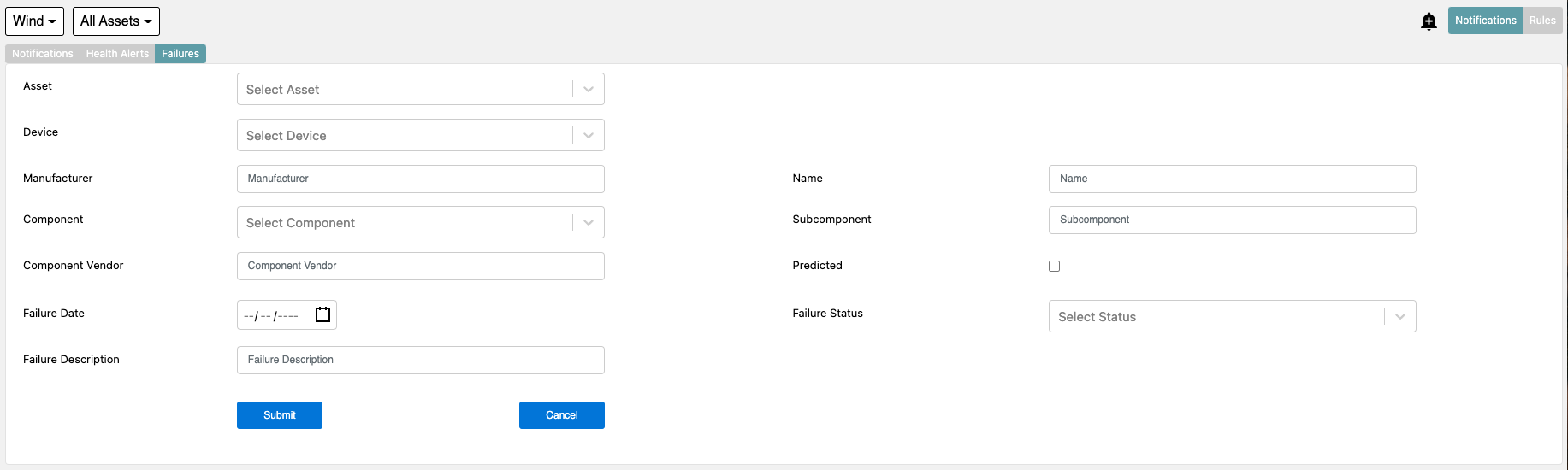This screenshot has height=470, width=1568.
Task: Select the Failures tab
Action: click(x=180, y=54)
